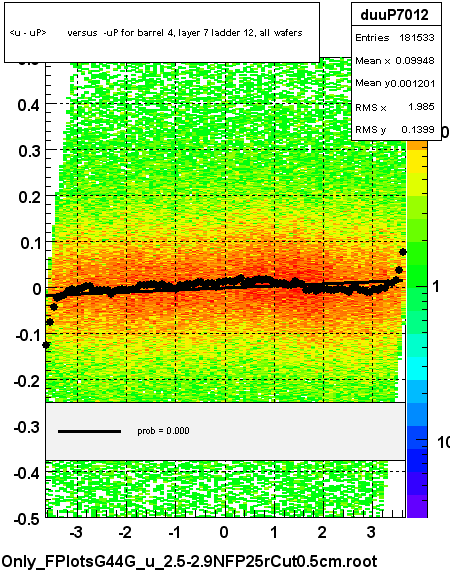The height and width of the screenshot is (575, 450).
Task: Click the black fit line legend sample
Action: pos(89,431)
